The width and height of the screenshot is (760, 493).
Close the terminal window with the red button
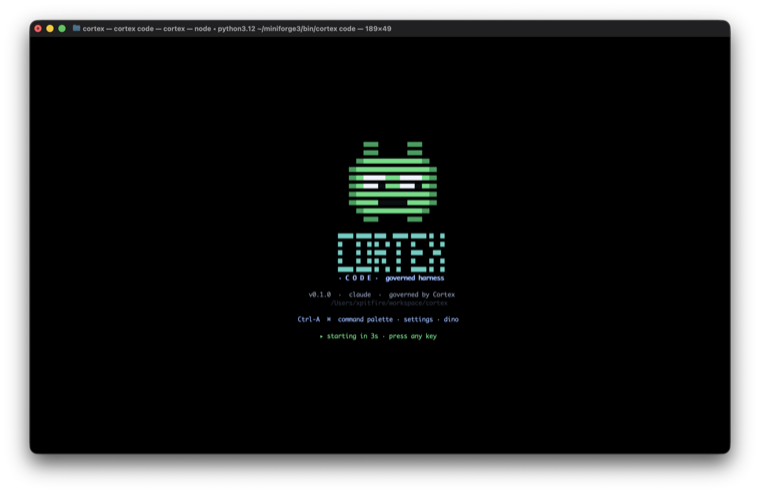tap(38, 29)
